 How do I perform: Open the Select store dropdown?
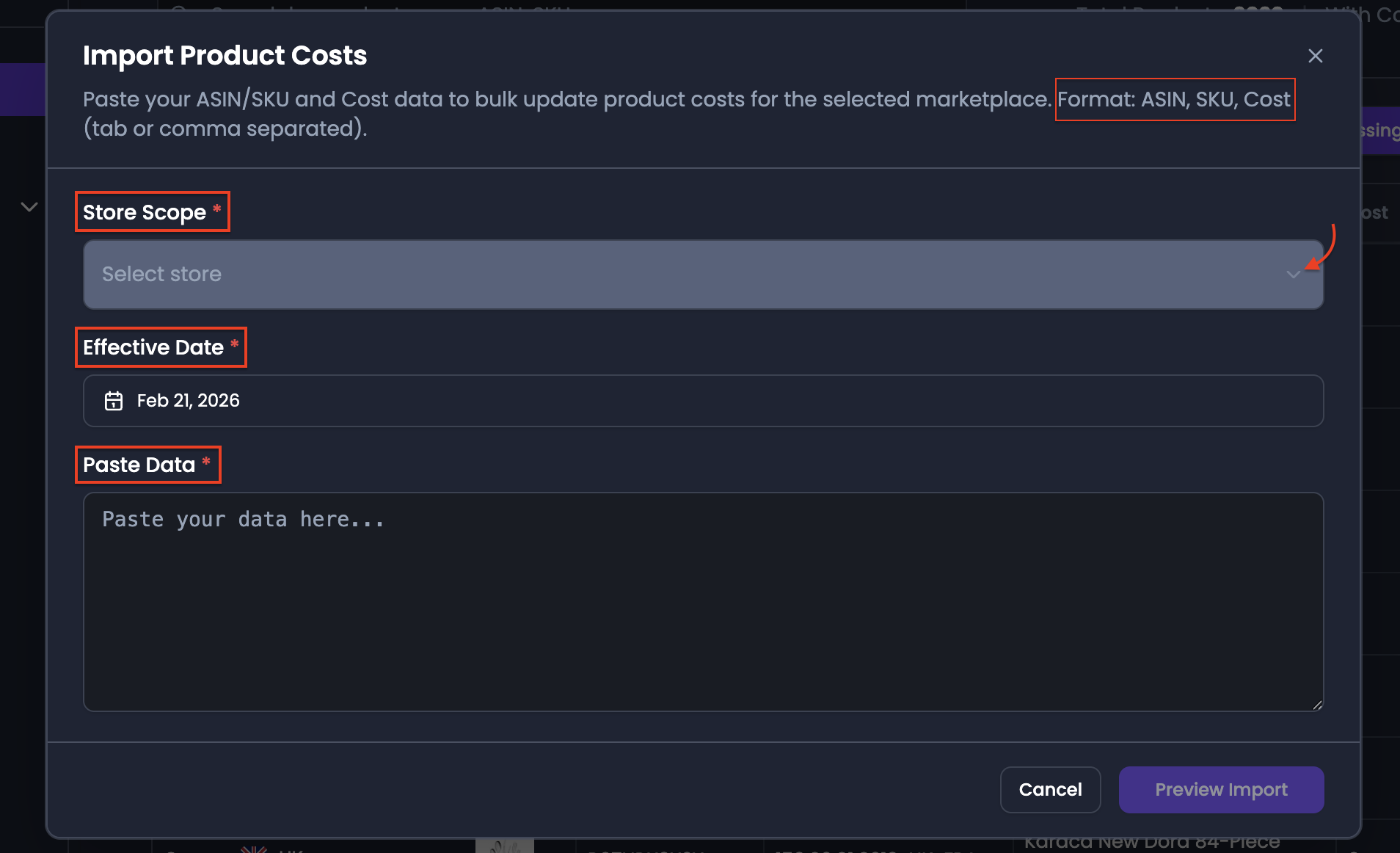click(x=703, y=274)
